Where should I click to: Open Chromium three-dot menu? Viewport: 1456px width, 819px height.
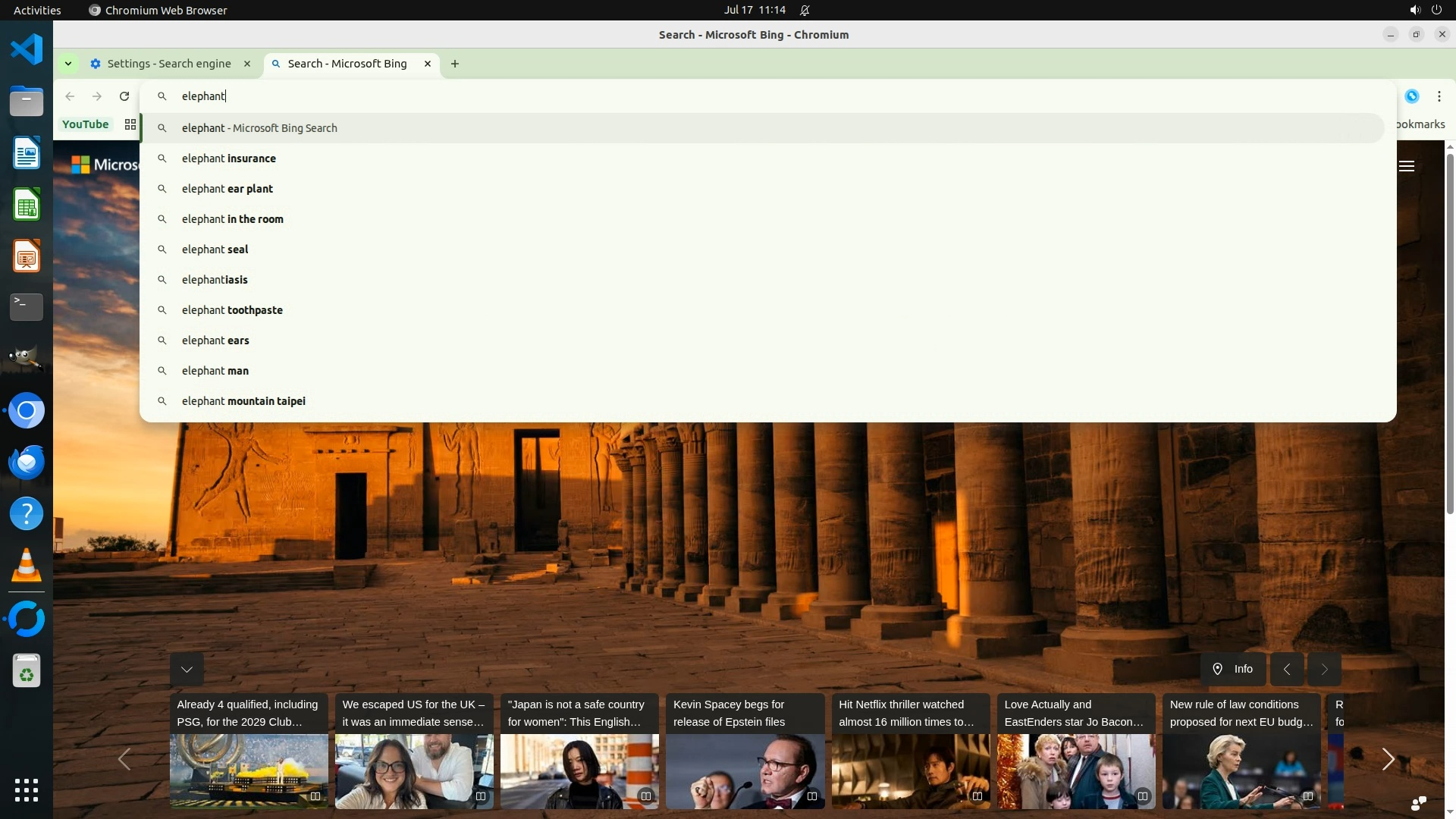click(x=1439, y=96)
